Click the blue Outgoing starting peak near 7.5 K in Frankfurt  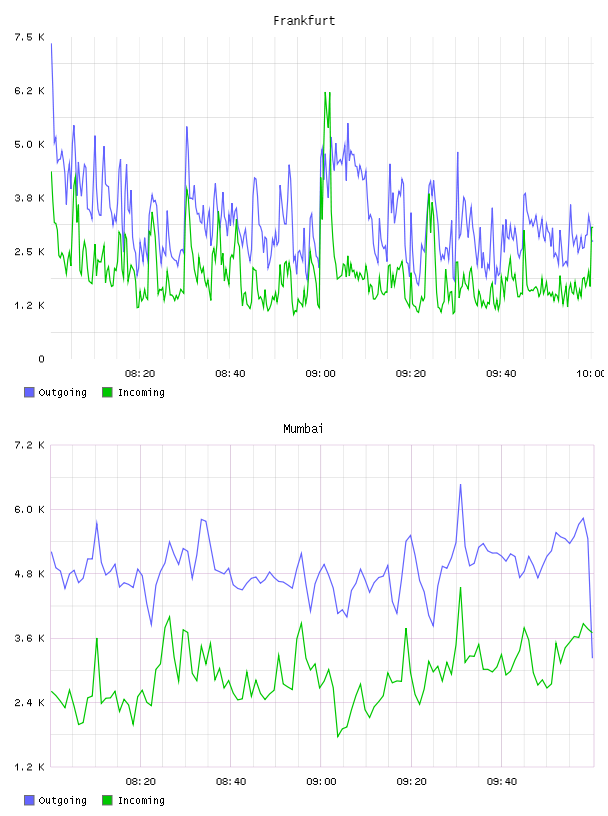[52, 45]
